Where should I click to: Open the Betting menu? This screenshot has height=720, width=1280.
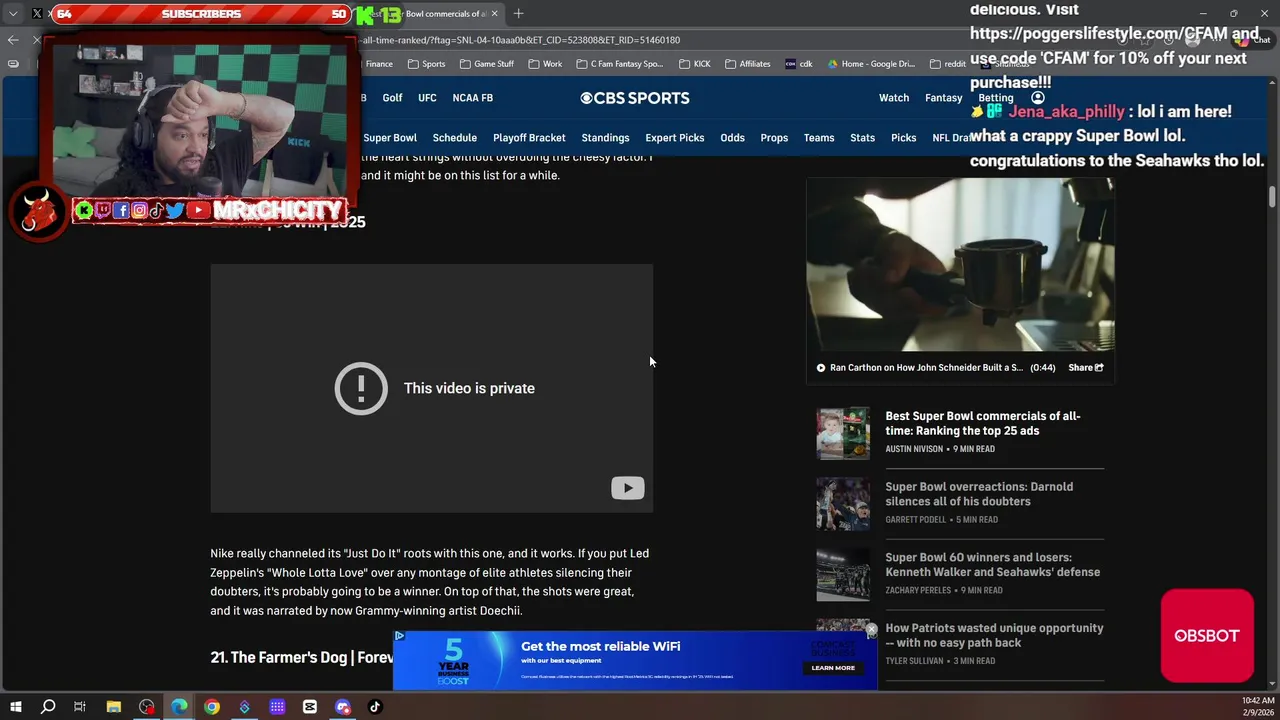tap(996, 98)
